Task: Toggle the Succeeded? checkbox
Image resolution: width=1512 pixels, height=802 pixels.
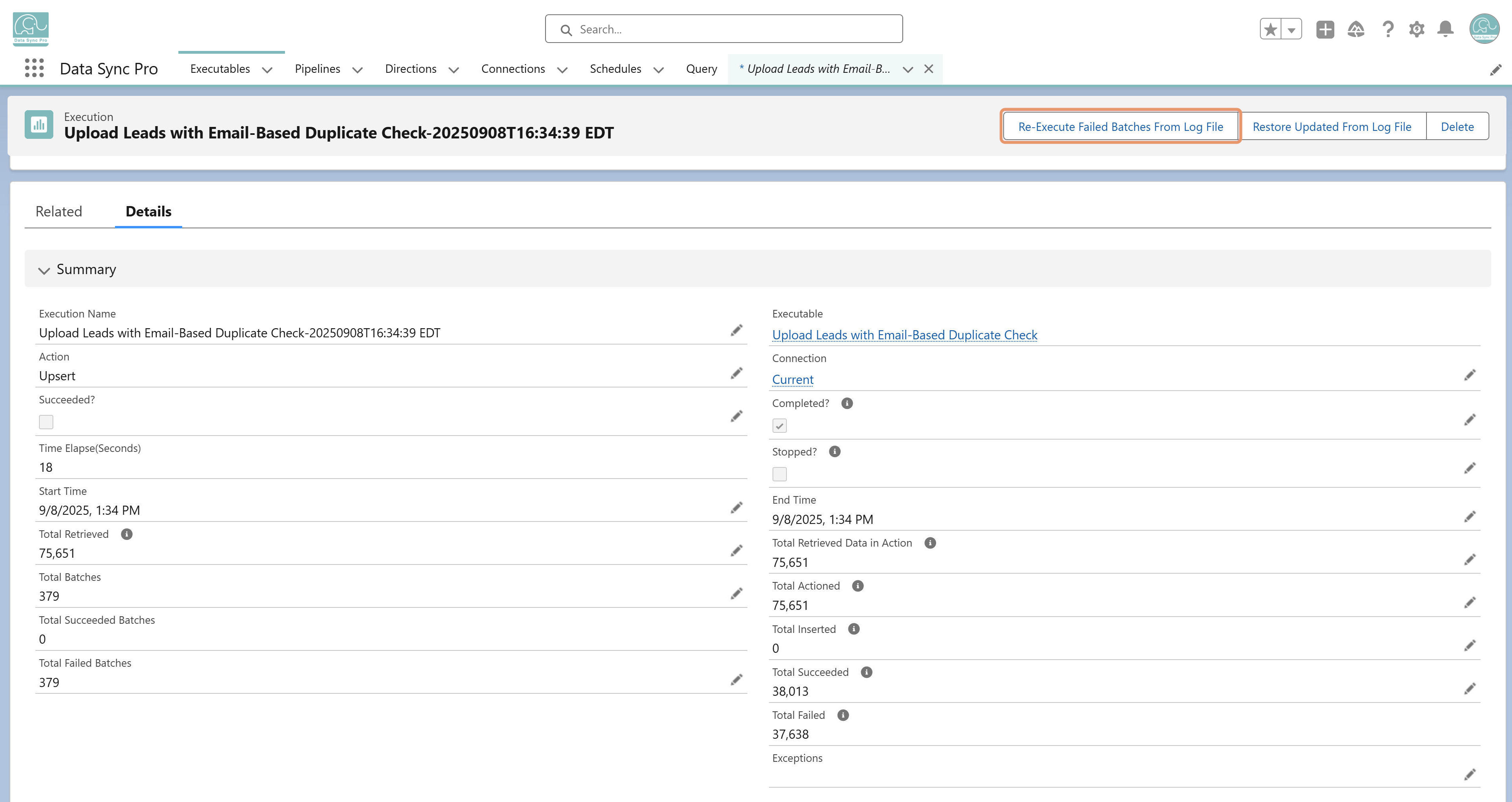Action: coord(46,422)
